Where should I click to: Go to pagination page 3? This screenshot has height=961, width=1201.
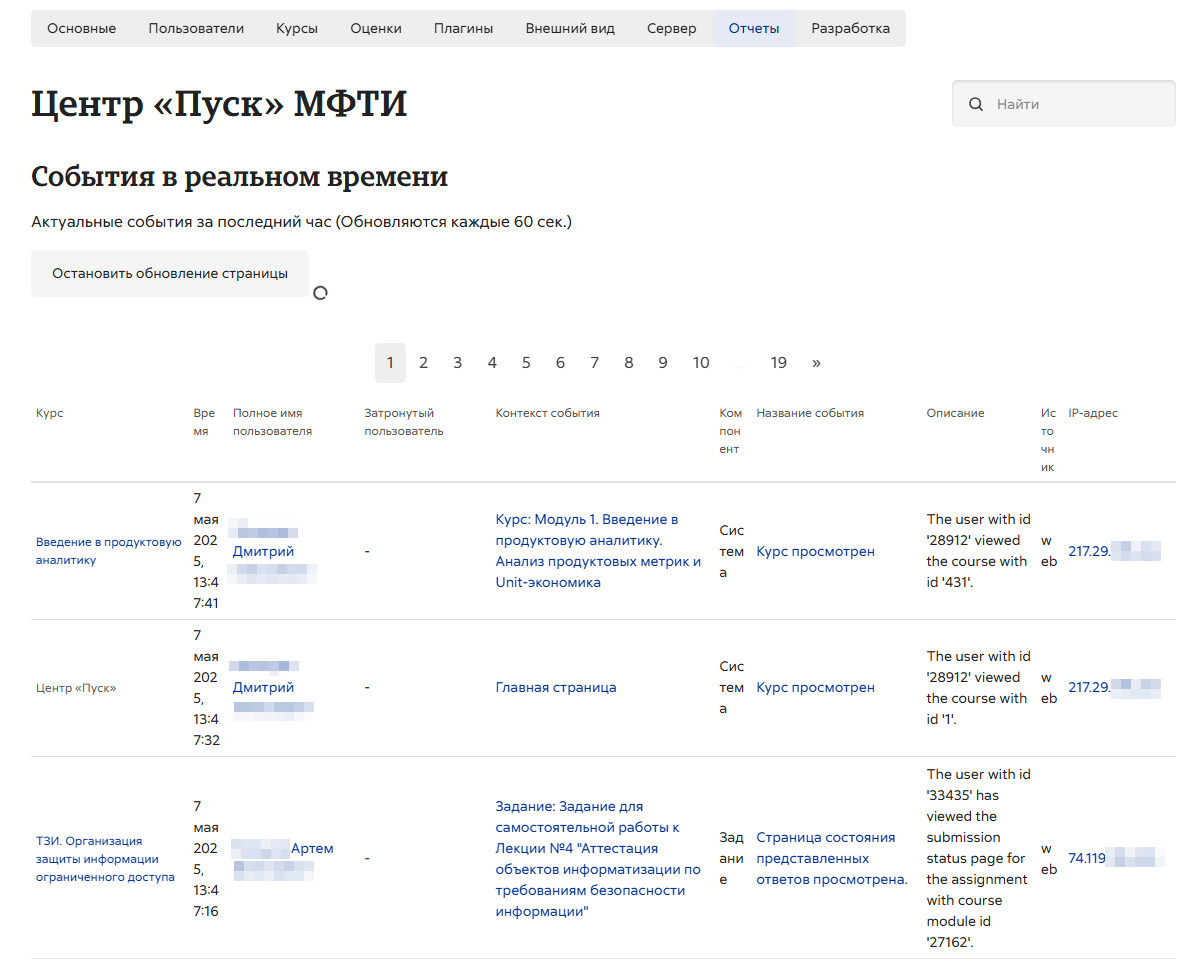[x=457, y=363]
